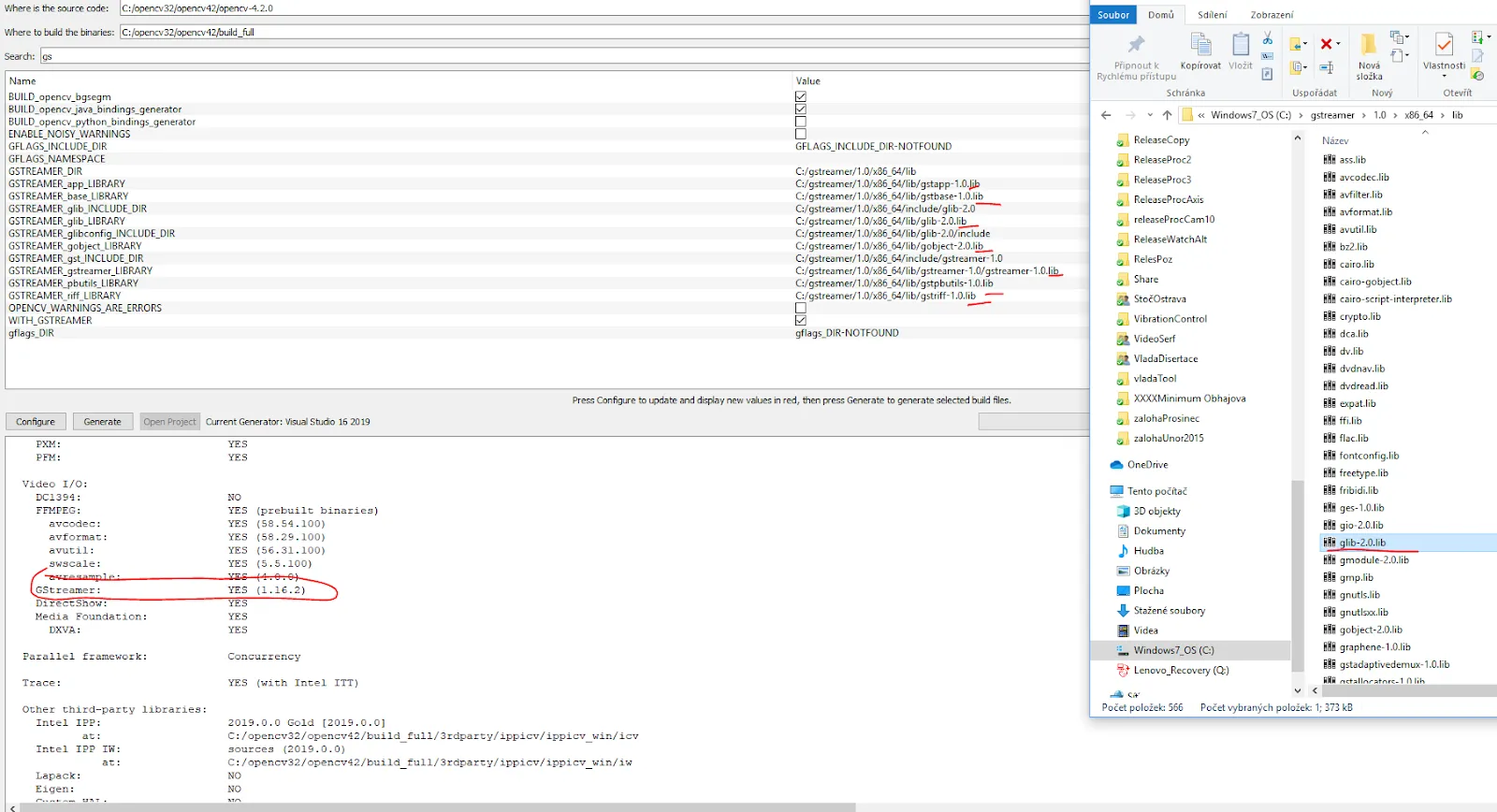The height and width of the screenshot is (812, 1497).
Task: Click the Search field containing gs
Action: click(x=563, y=56)
